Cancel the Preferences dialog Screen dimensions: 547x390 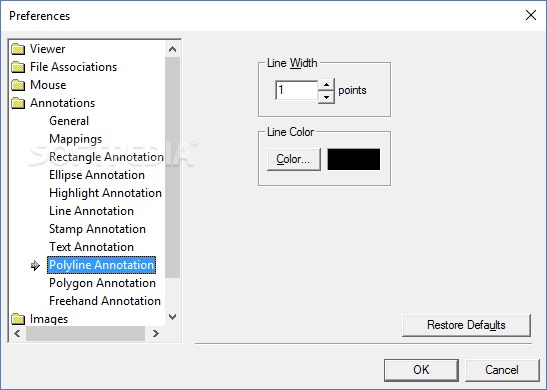coord(502,370)
